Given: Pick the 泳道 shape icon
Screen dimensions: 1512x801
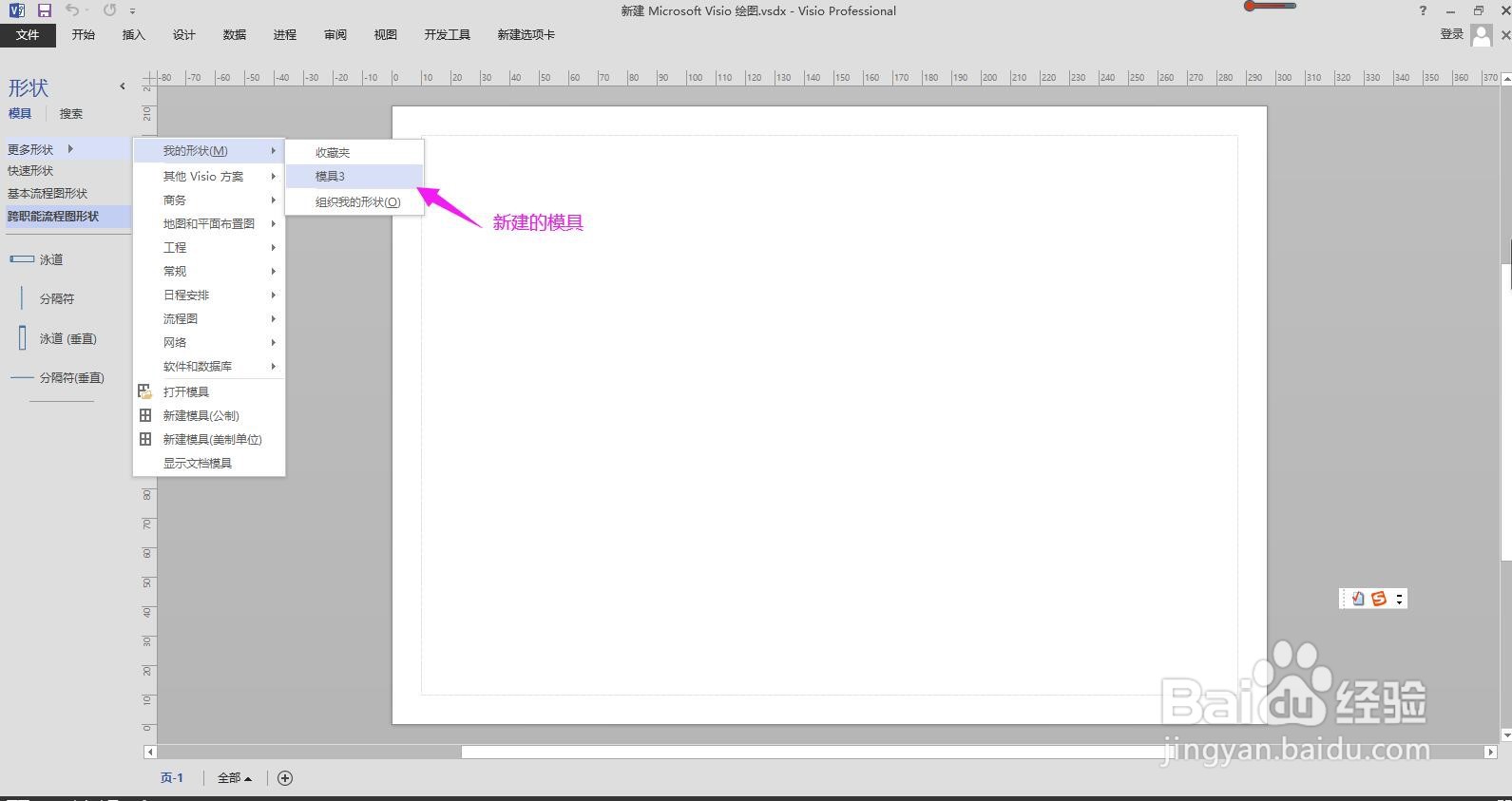Looking at the screenshot, I should (x=21, y=258).
